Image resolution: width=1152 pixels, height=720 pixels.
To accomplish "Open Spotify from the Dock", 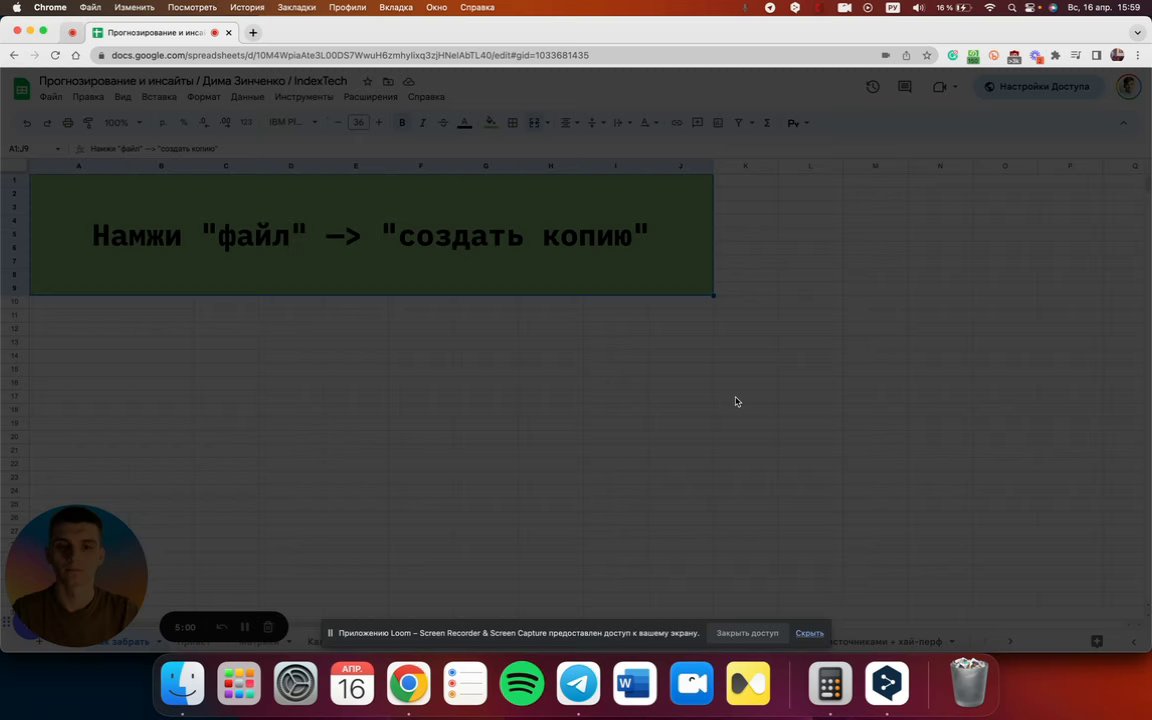I will (x=522, y=683).
